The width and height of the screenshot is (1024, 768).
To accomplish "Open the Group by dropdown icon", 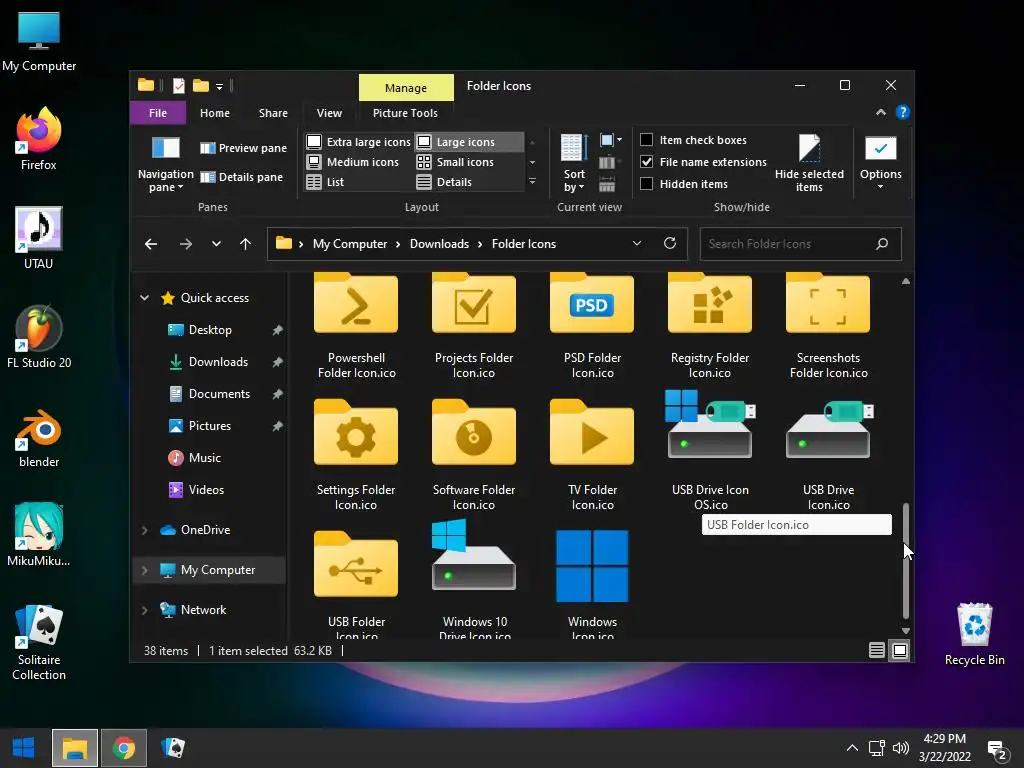I will 611,140.
